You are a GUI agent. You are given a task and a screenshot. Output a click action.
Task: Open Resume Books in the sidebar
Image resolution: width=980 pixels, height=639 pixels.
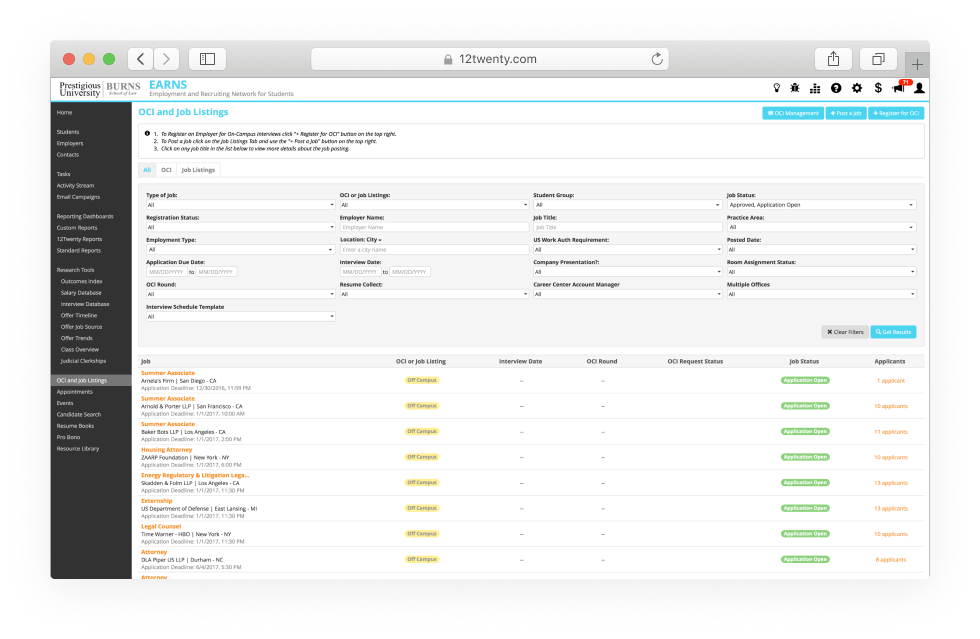coord(76,426)
